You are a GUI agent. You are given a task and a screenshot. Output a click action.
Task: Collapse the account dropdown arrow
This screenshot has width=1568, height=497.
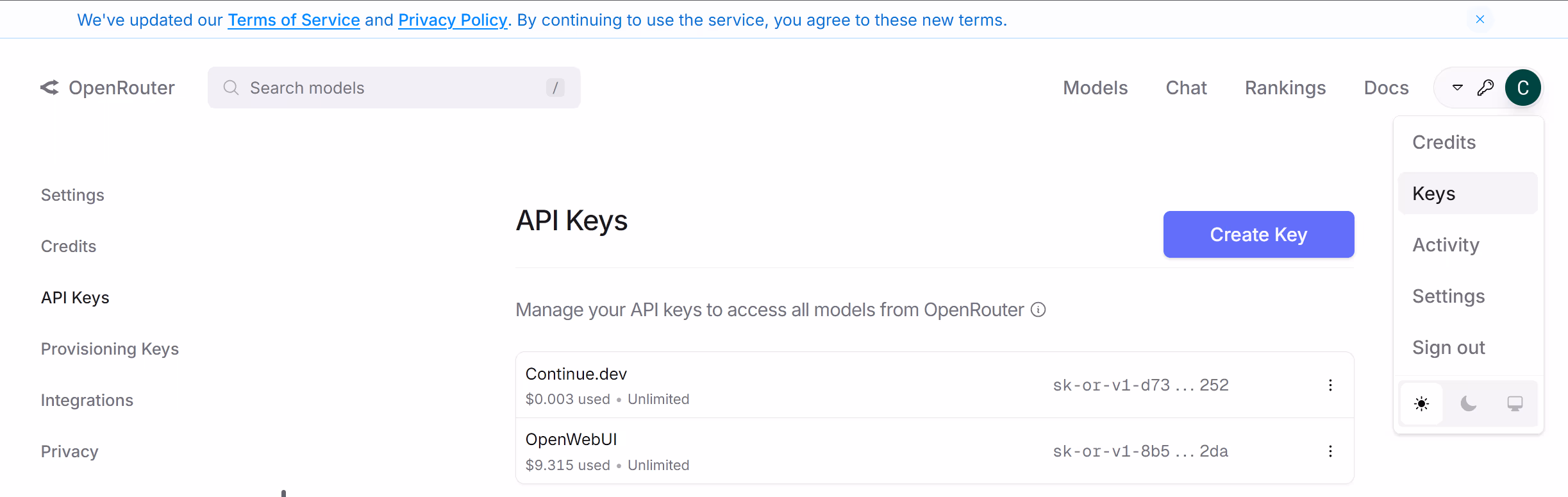tap(1457, 88)
